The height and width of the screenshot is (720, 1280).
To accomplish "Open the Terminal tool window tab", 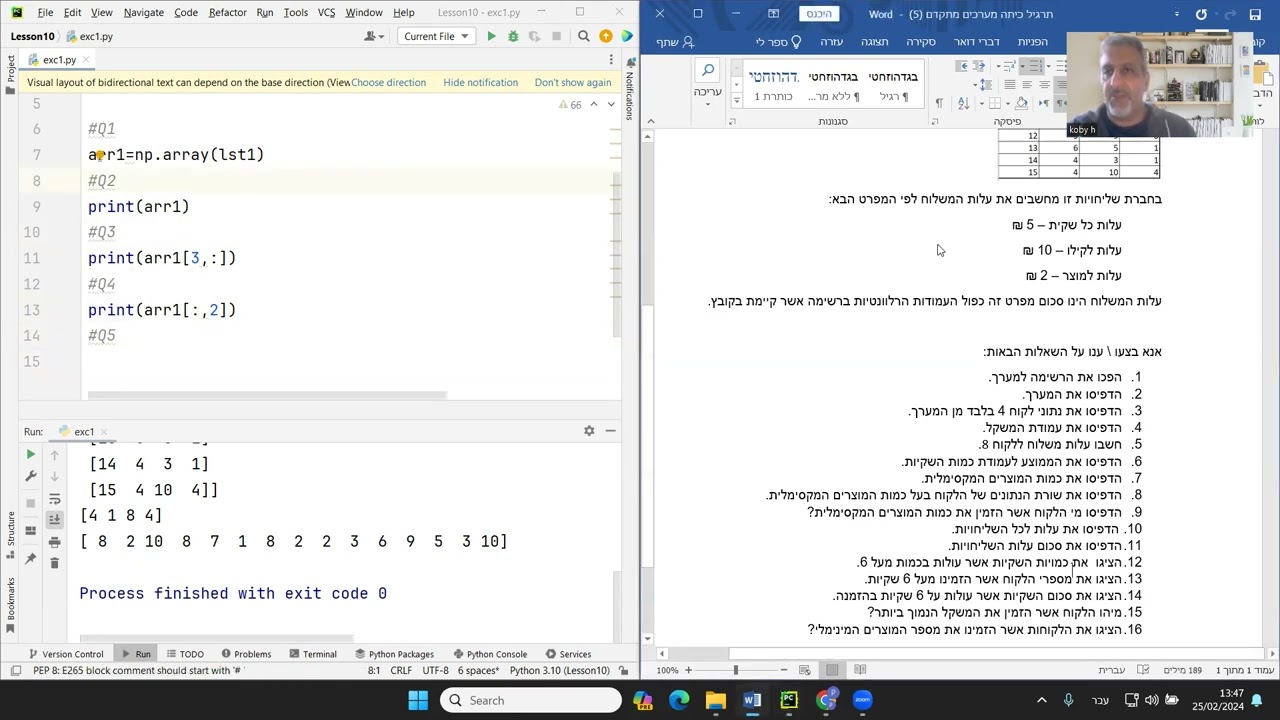I will click(311, 654).
